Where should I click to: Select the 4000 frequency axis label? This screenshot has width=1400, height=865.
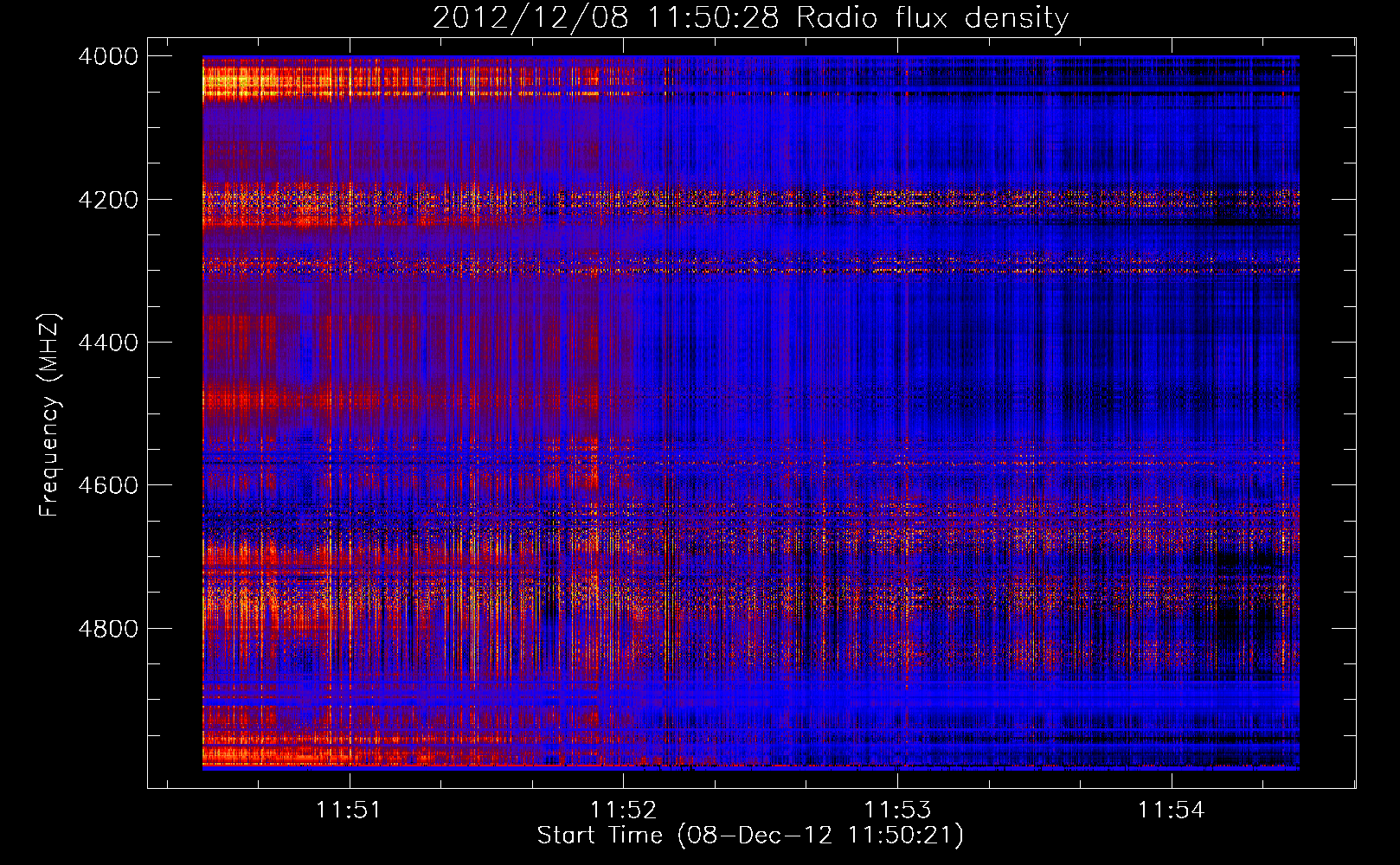[x=108, y=56]
